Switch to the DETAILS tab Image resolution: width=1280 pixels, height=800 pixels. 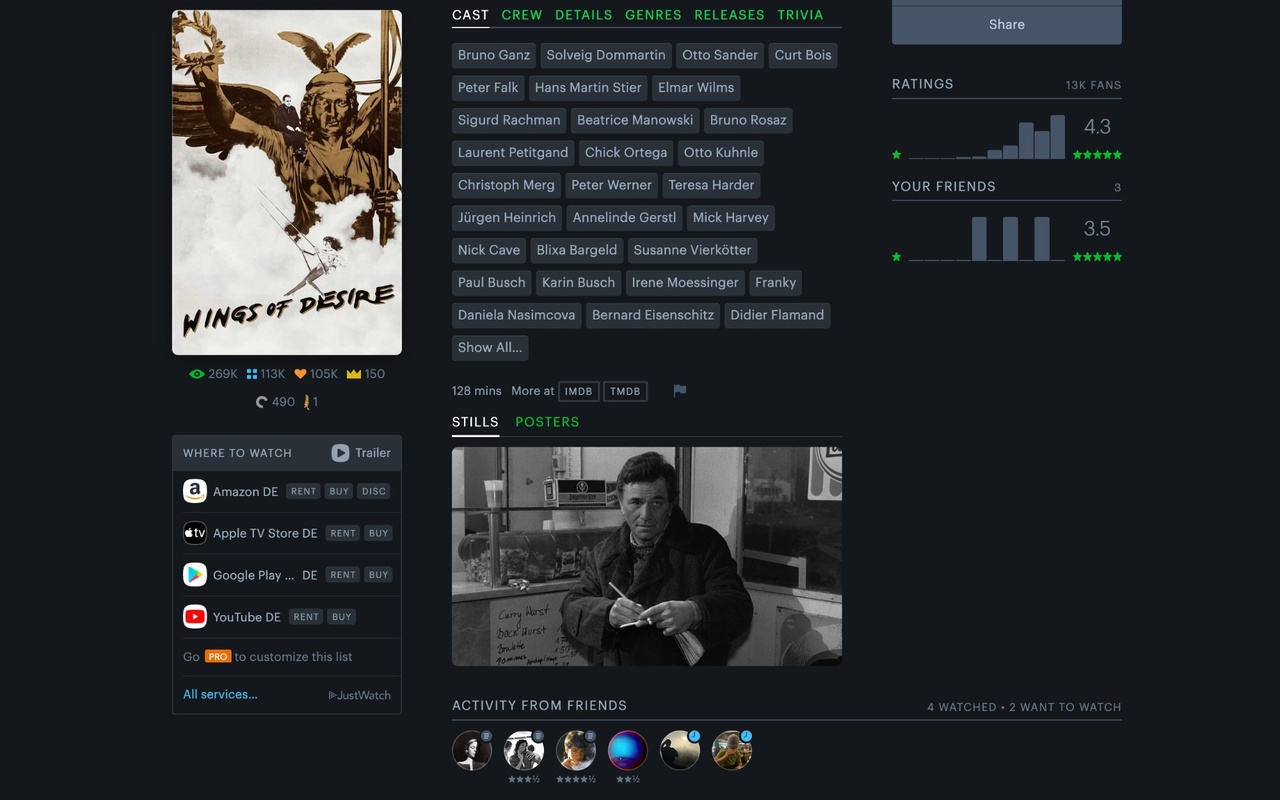tap(584, 15)
